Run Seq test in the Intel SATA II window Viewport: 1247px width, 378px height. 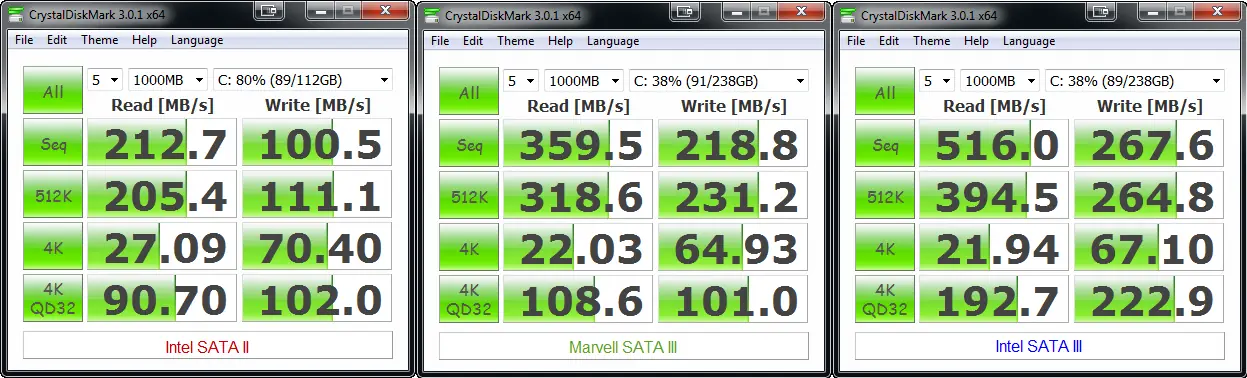pyautogui.click(x=53, y=143)
